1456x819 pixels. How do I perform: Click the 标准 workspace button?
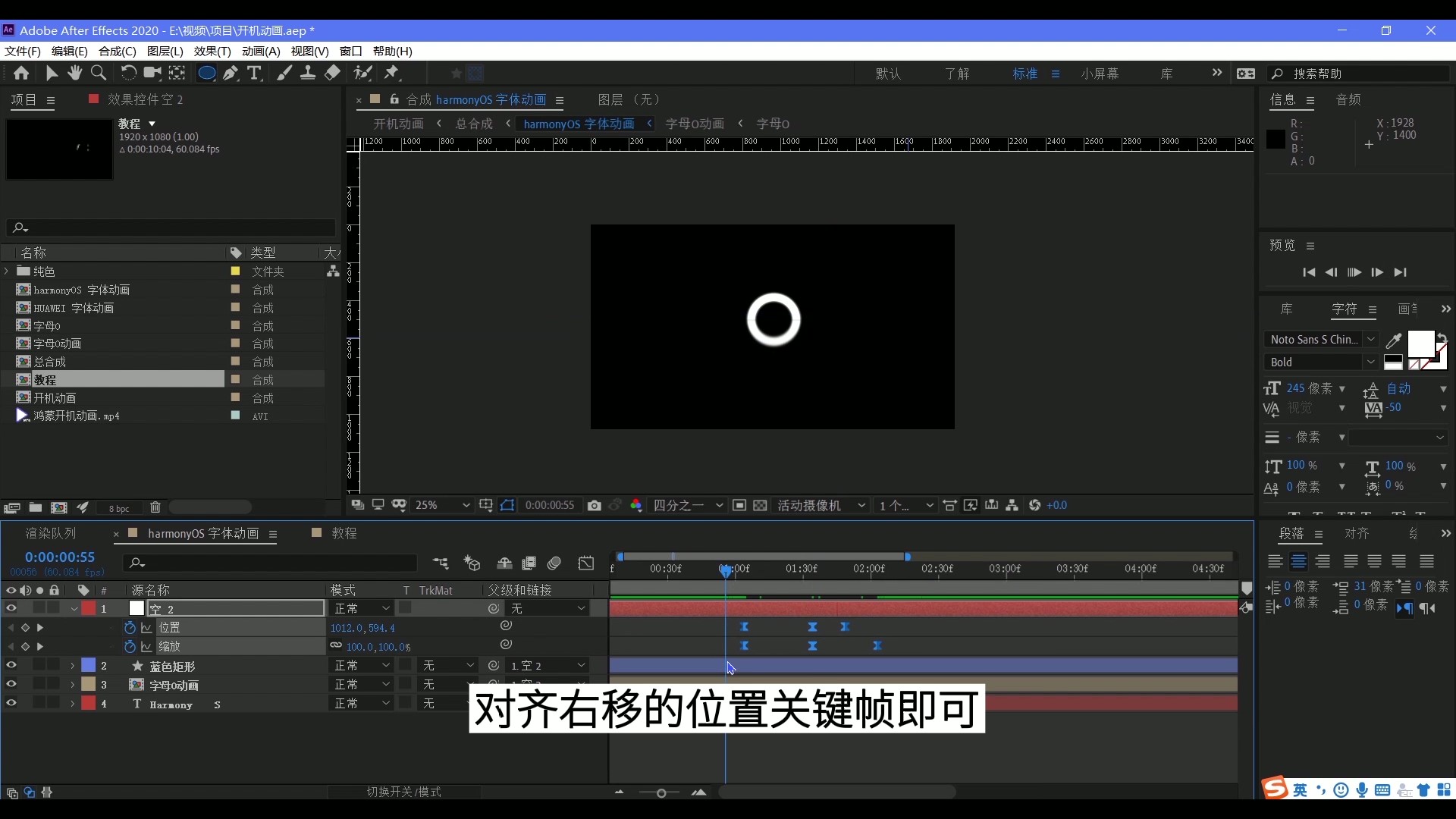click(1025, 73)
